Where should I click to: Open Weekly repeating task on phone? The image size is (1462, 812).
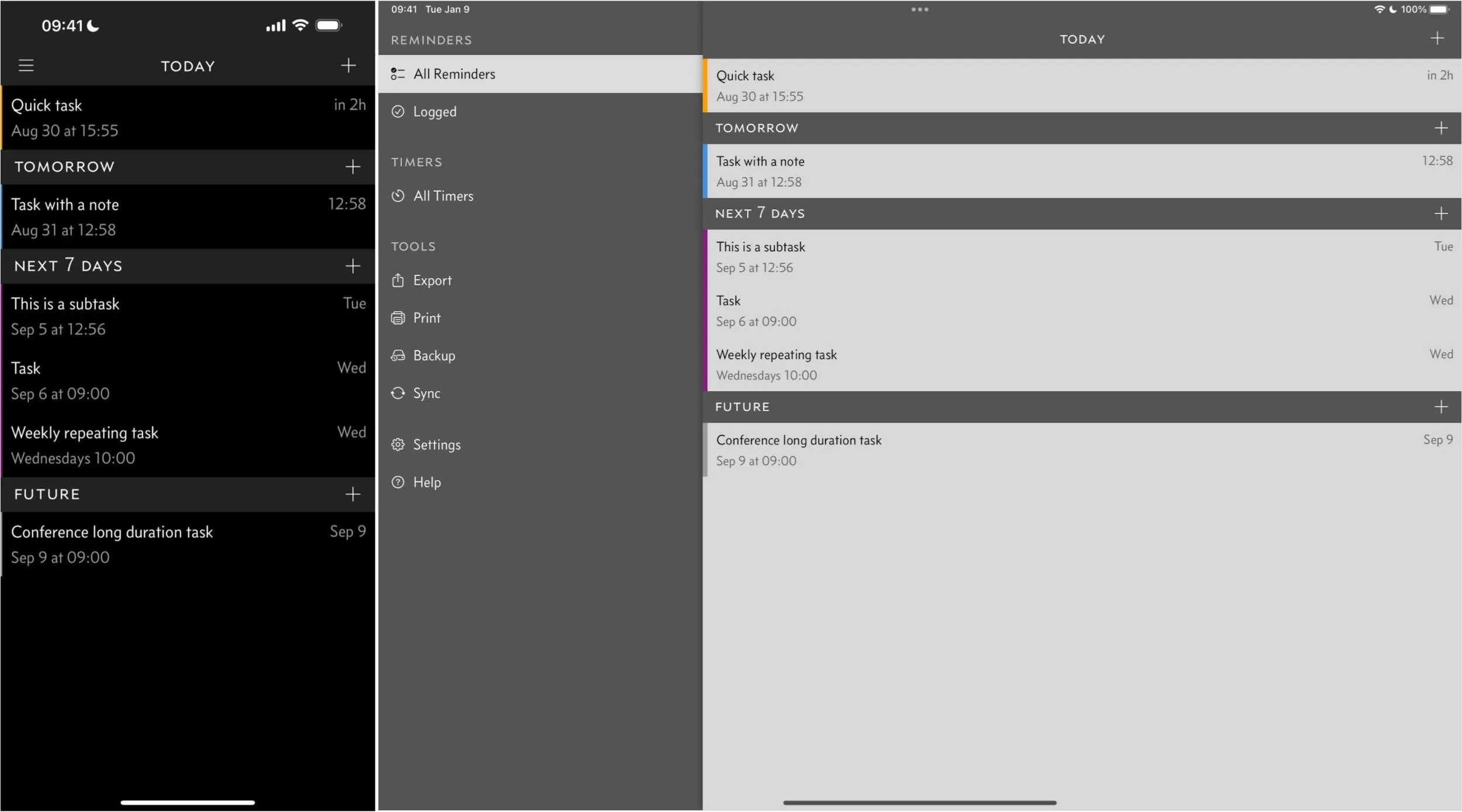point(188,445)
